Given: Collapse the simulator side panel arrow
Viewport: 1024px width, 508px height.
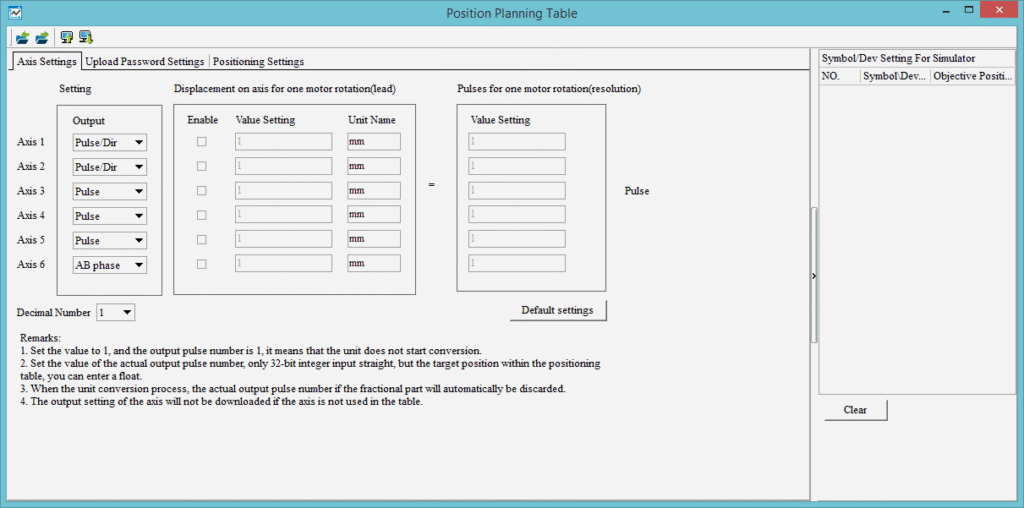Looking at the screenshot, I should pos(814,276).
